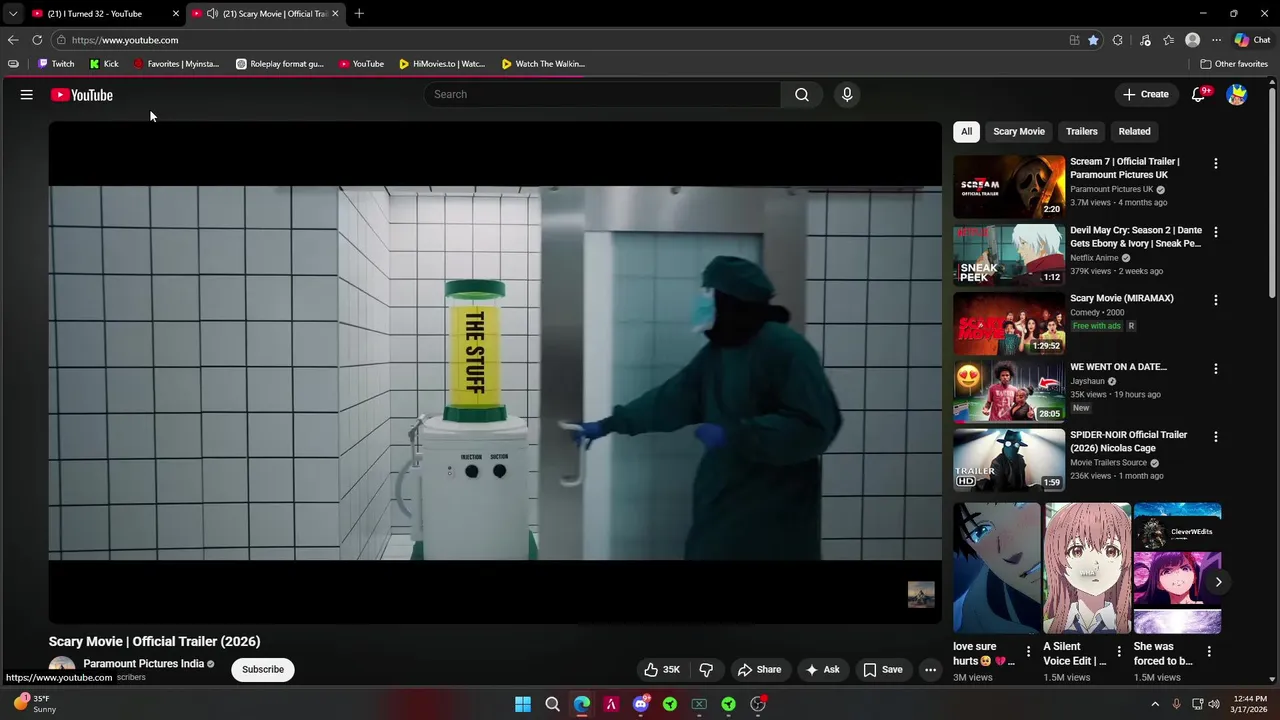Click the Ask button below the video
This screenshot has width=1280, height=720.
(823, 670)
